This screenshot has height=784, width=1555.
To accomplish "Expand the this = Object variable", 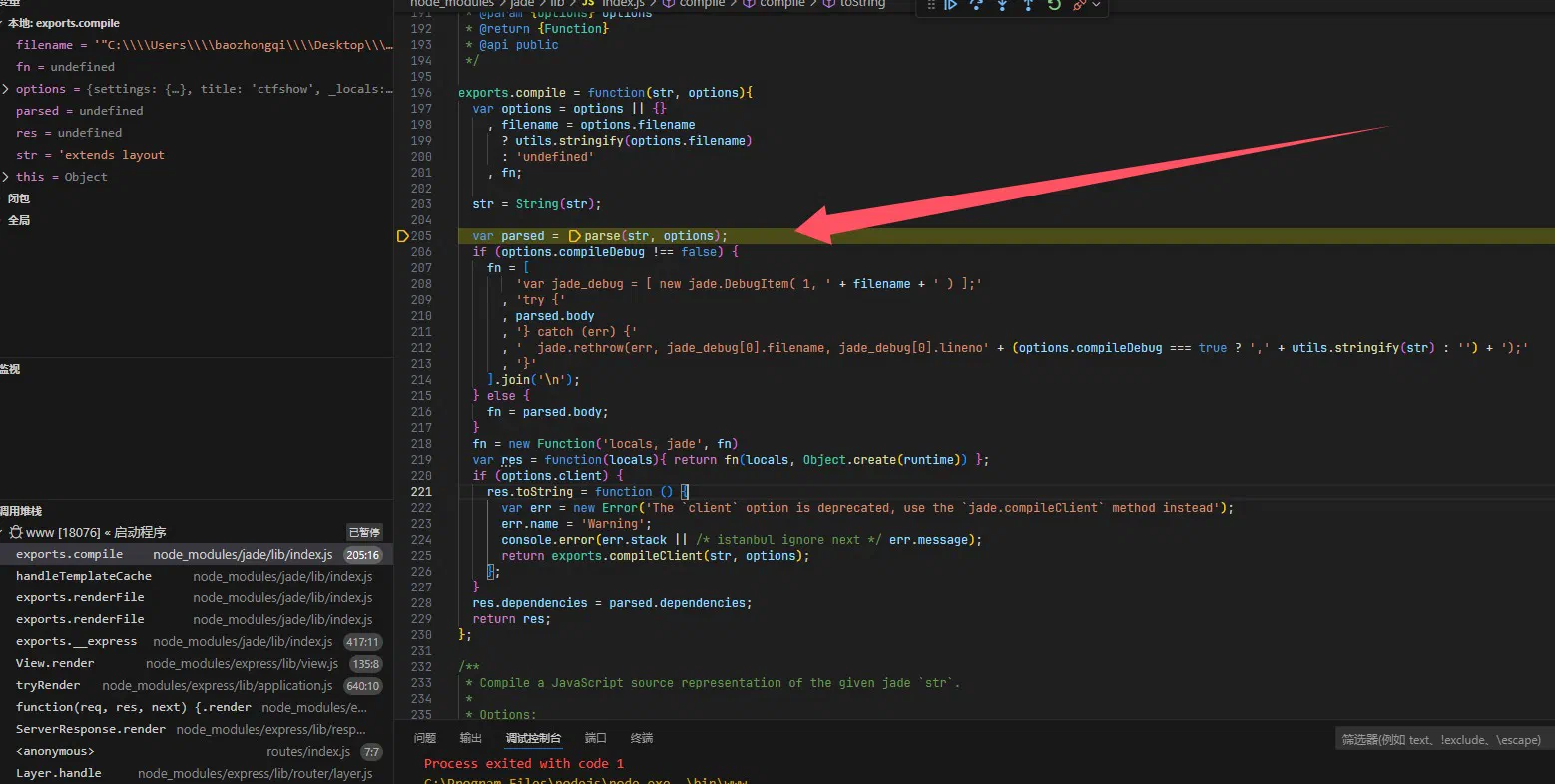I will 6,177.
